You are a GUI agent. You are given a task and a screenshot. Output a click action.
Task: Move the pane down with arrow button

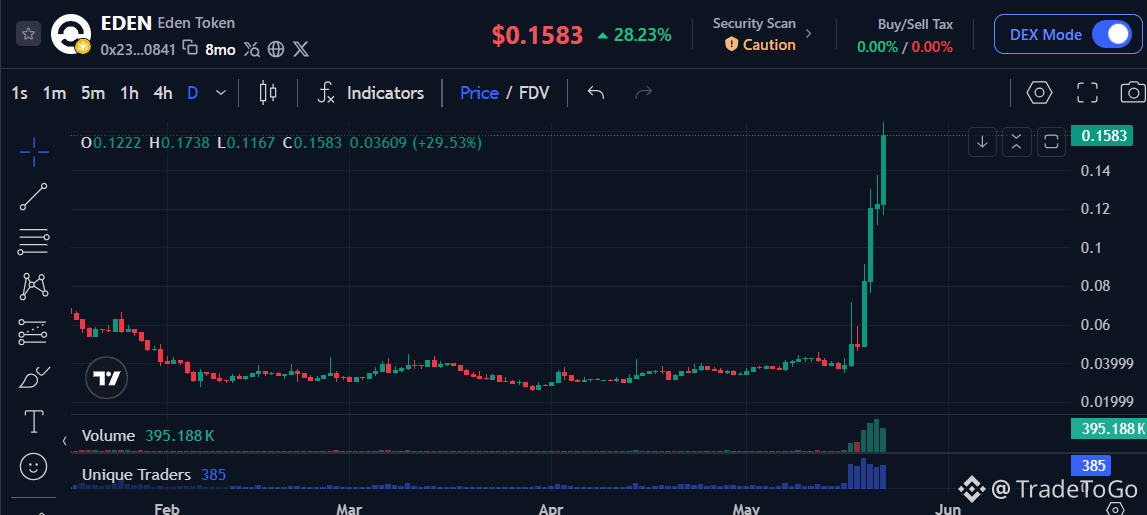[982, 142]
